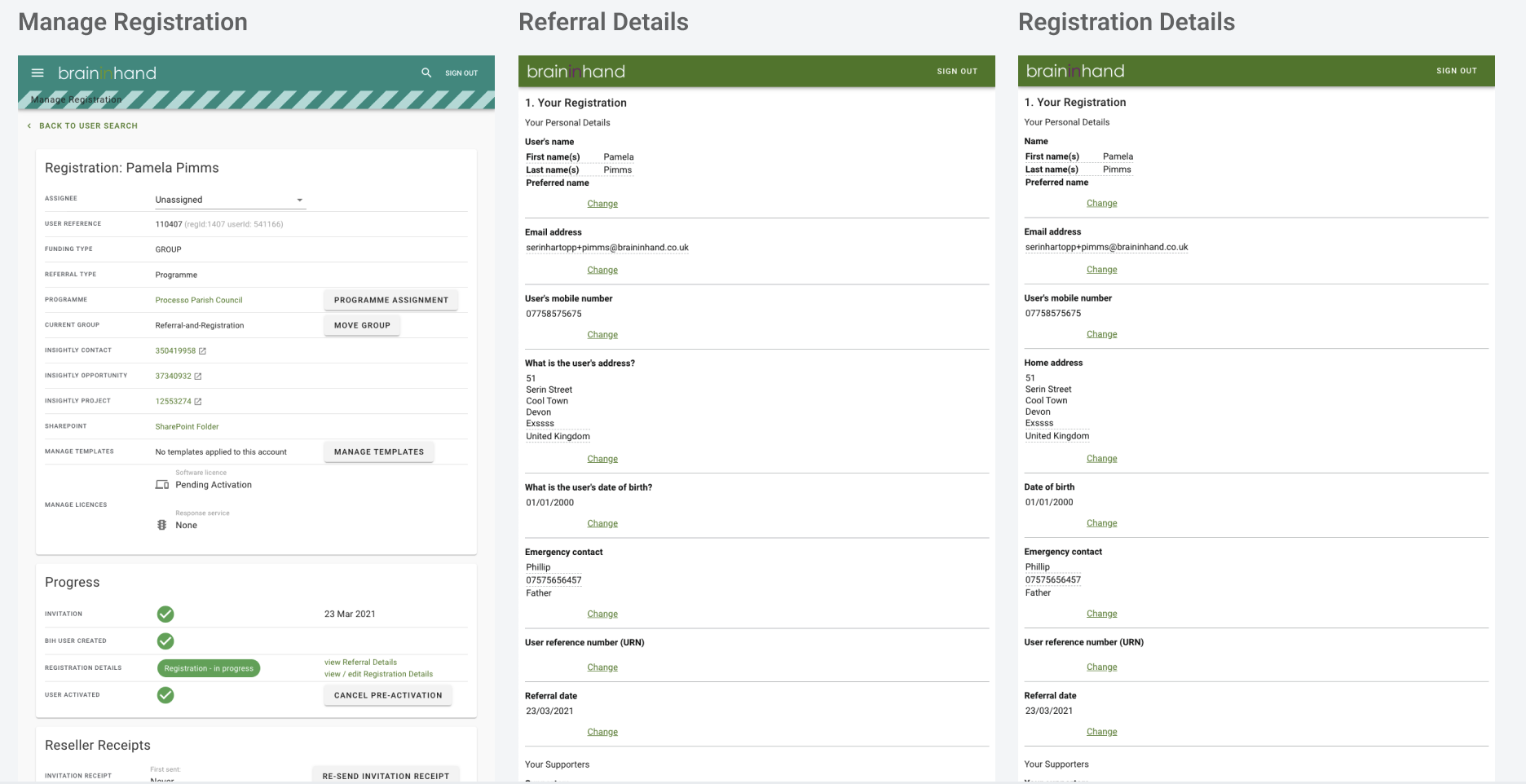Change date of birth in Registration Details

click(1101, 523)
